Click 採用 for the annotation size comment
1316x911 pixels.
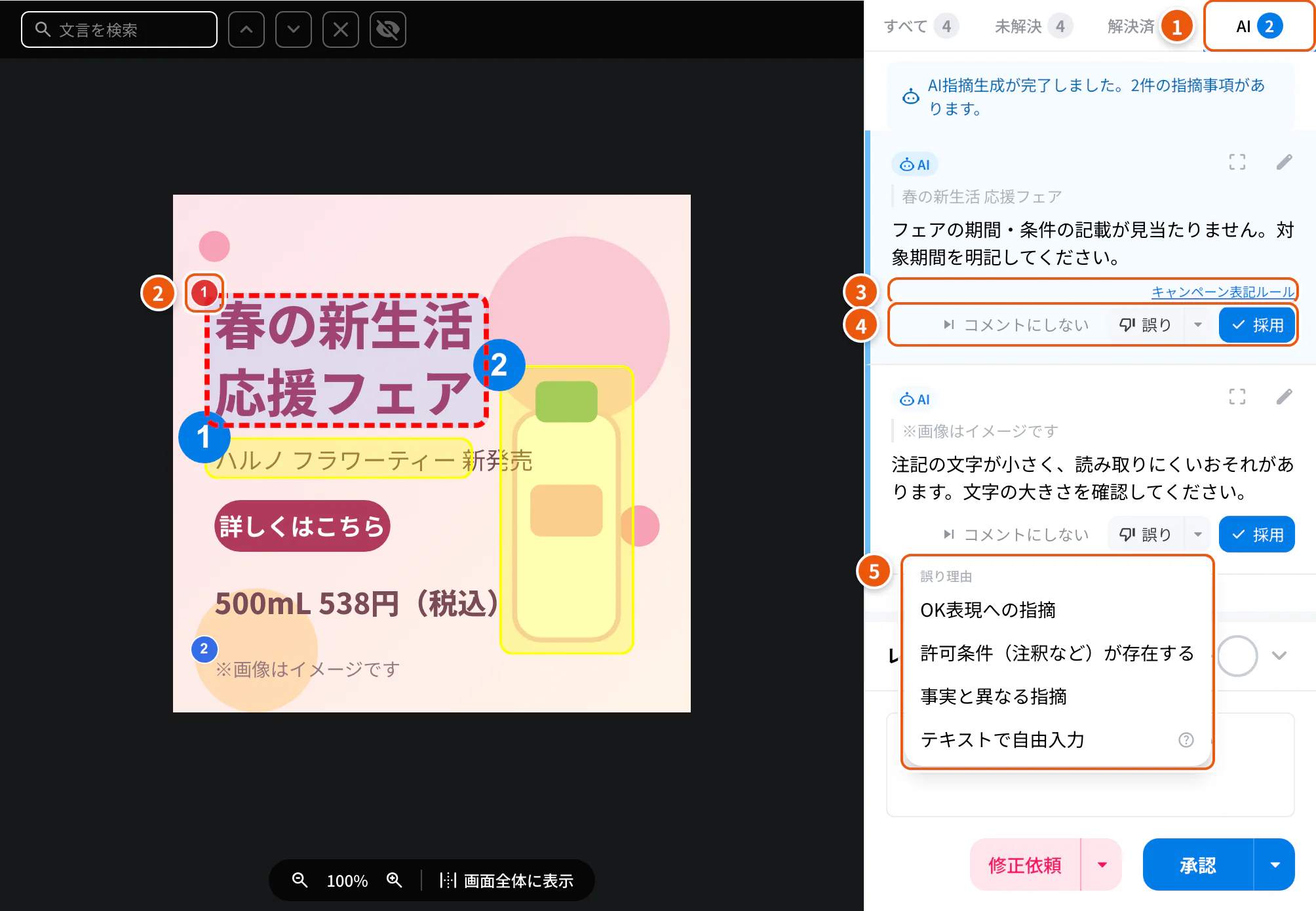click(x=1257, y=535)
